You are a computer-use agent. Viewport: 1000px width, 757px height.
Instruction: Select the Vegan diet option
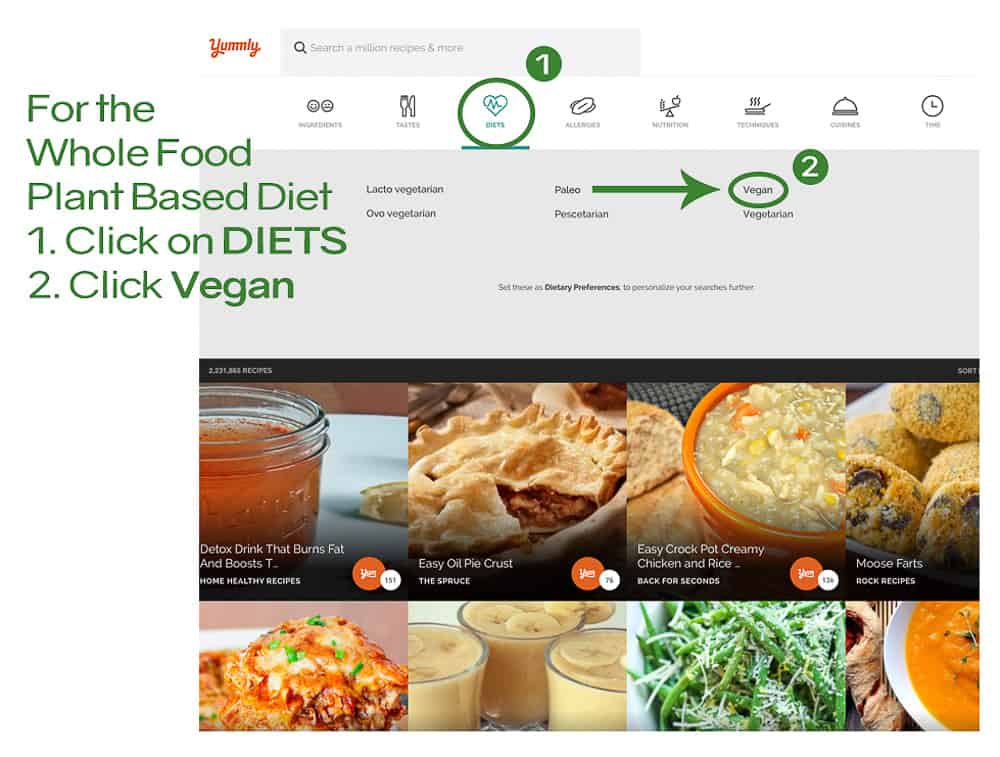click(x=758, y=189)
